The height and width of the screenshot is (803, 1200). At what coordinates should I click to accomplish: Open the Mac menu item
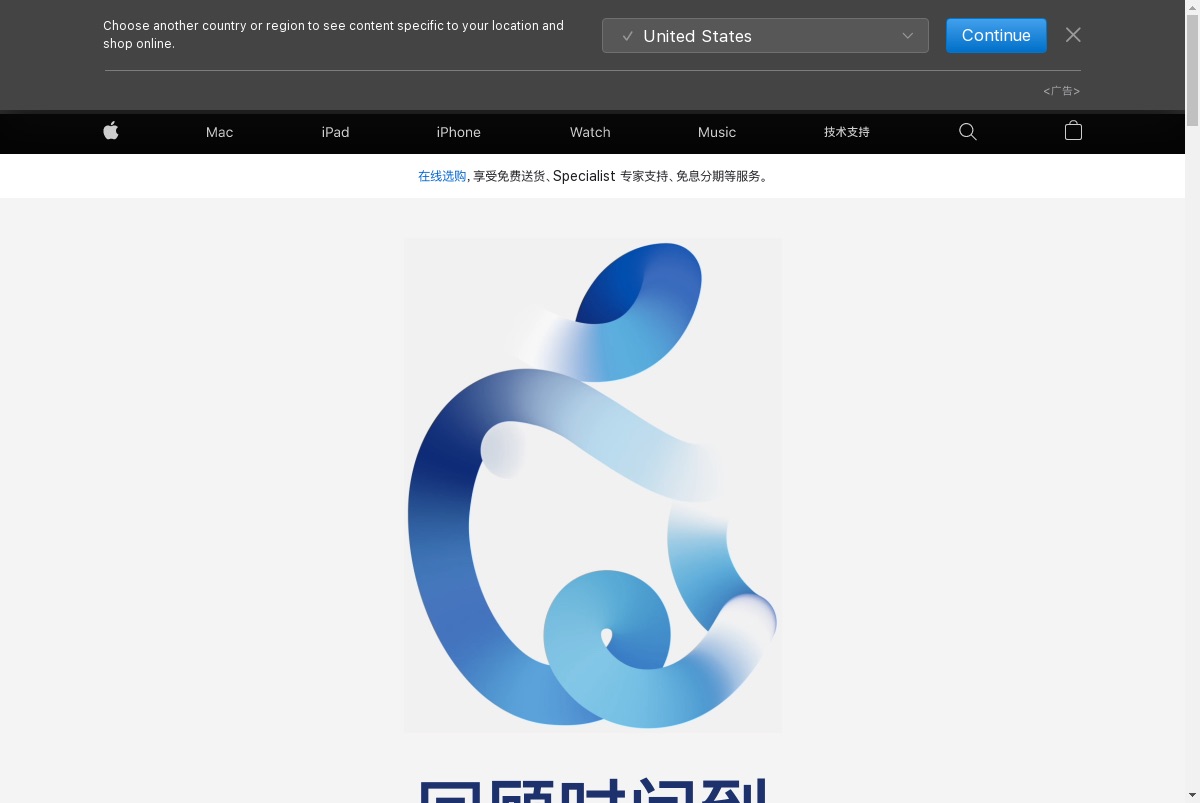click(x=220, y=132)
